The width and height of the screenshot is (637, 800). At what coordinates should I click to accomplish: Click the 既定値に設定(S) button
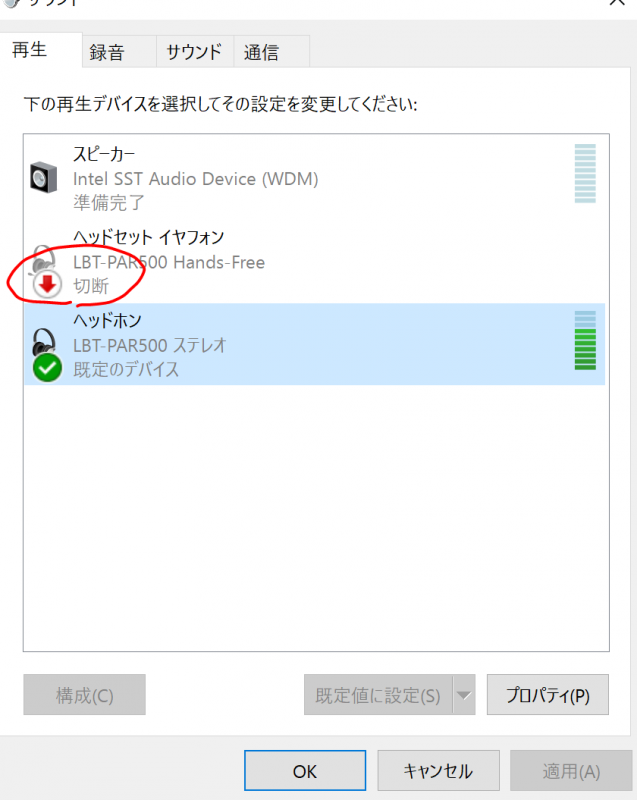click(x=378, y=695)
